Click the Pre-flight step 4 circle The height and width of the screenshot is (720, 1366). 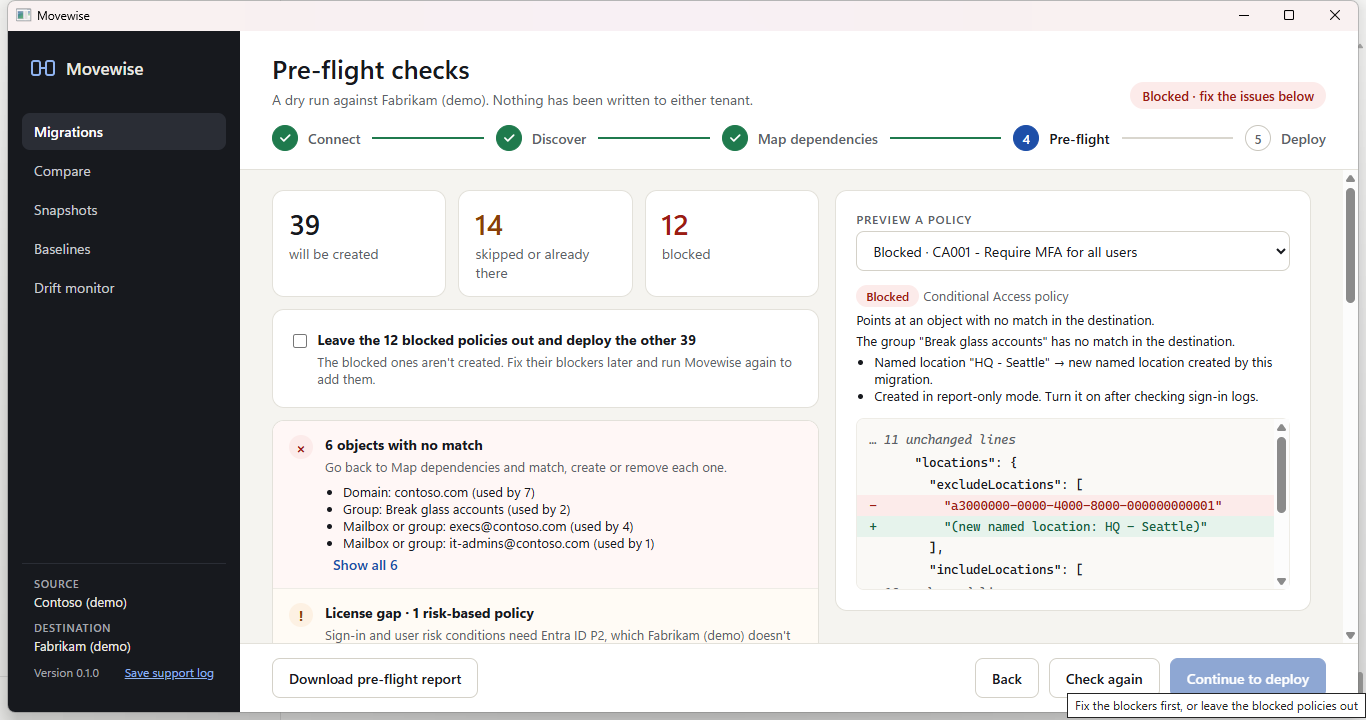[1026, 139]
